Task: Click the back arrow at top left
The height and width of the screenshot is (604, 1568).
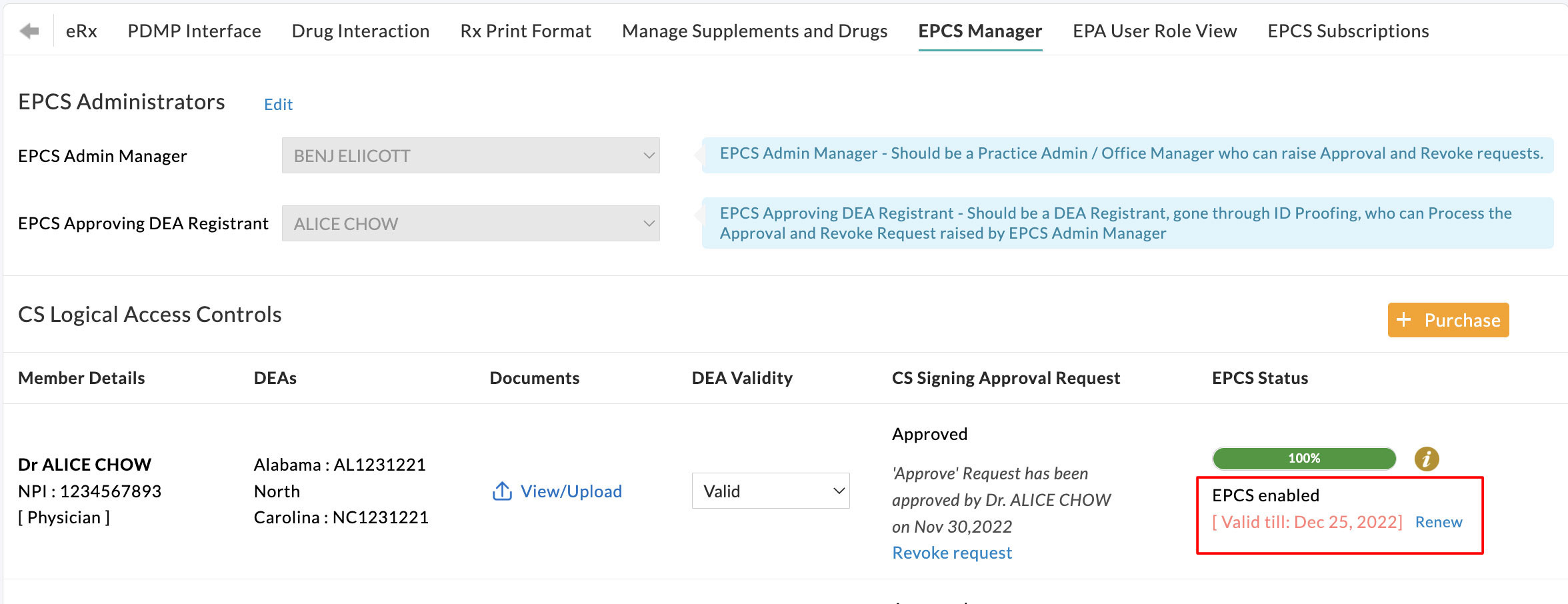Action: 29,30
